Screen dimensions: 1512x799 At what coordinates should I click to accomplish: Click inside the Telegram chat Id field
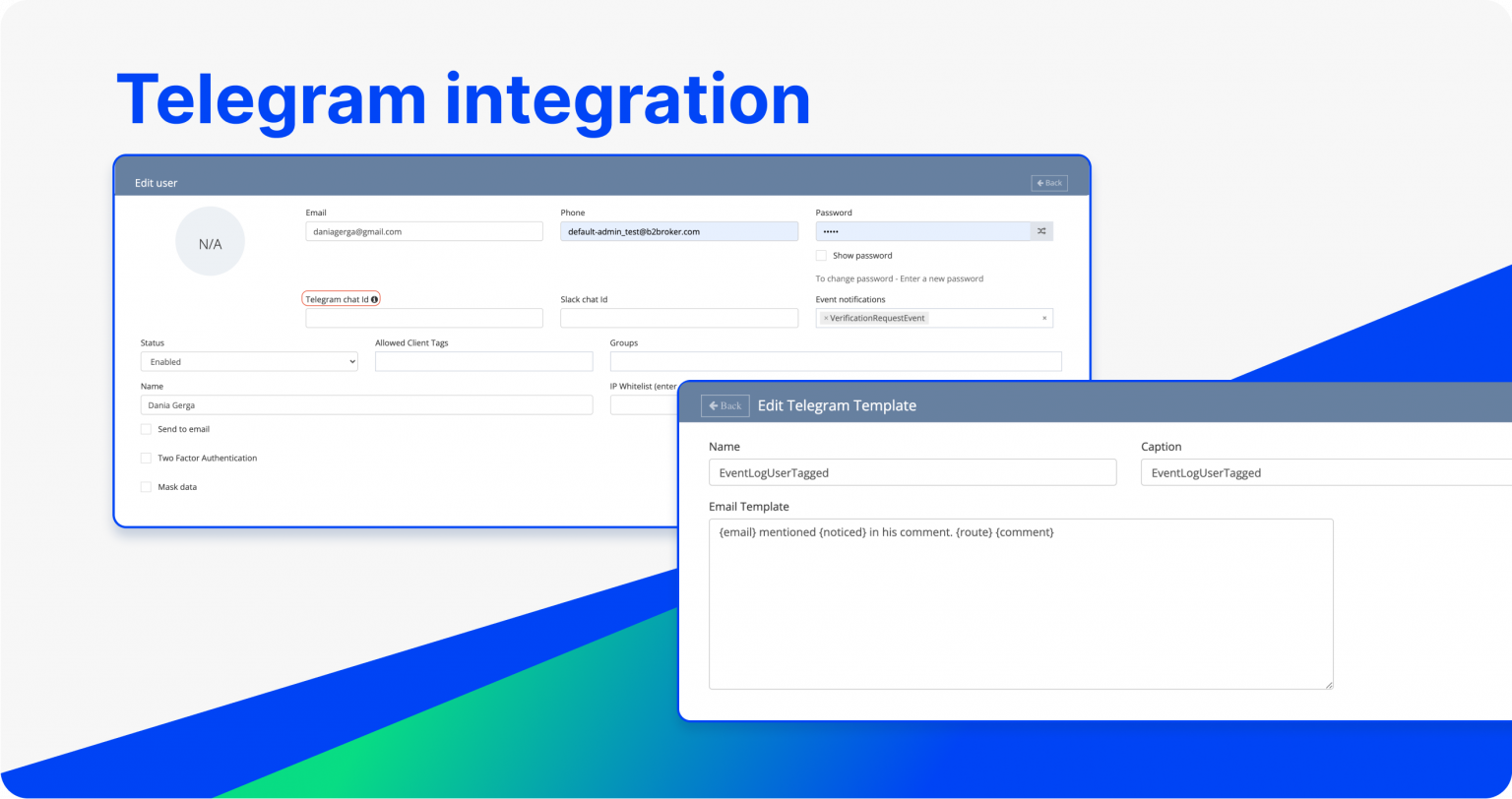(424, 317)
